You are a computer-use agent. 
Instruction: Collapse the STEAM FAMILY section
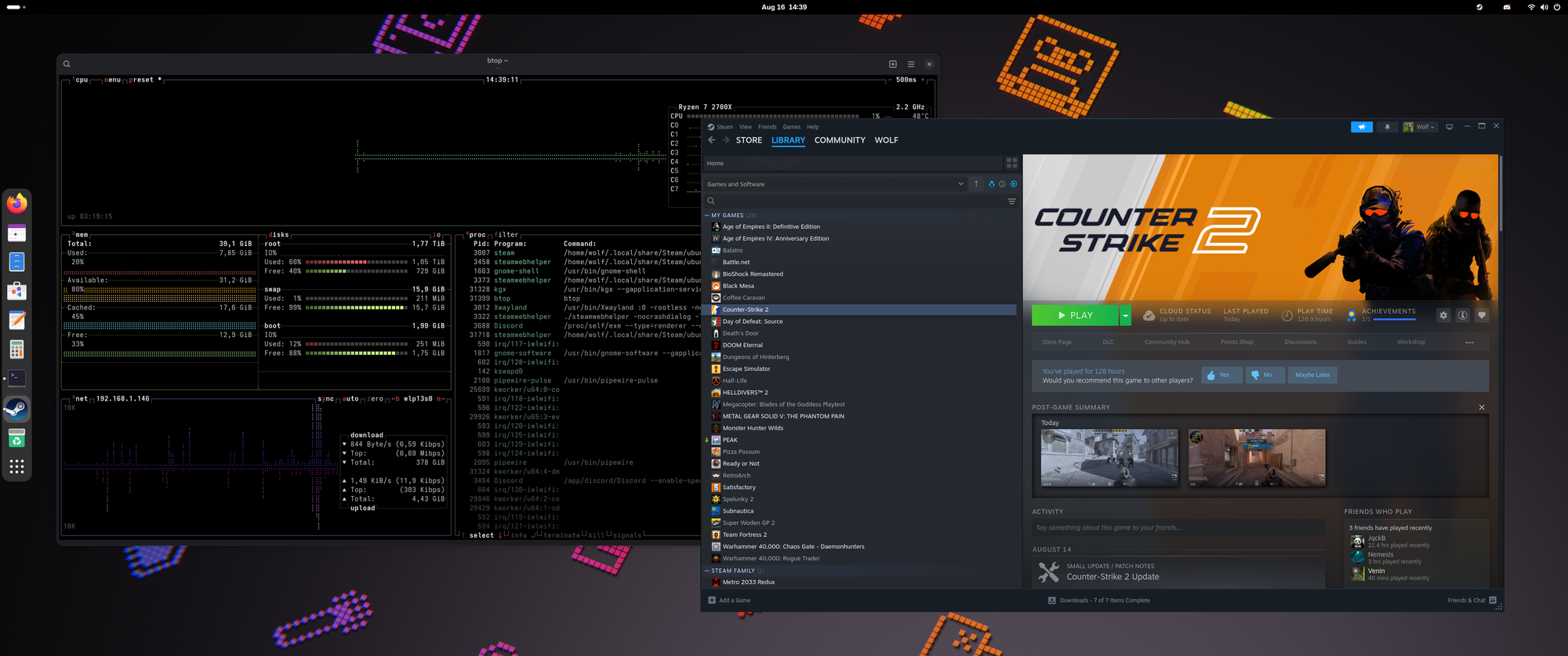706,571
